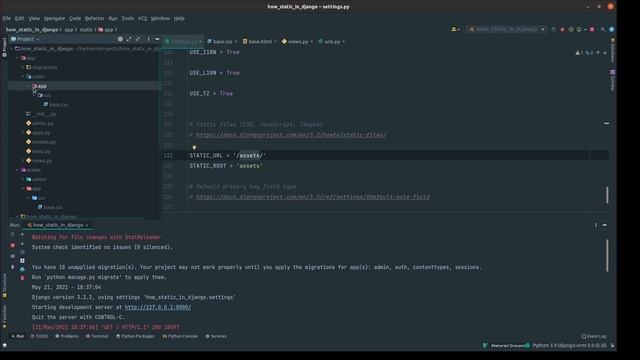The width and height of the screenshot is (640, 360).
Task: Open the Problems tool window
Action: (x=67, y=336)
